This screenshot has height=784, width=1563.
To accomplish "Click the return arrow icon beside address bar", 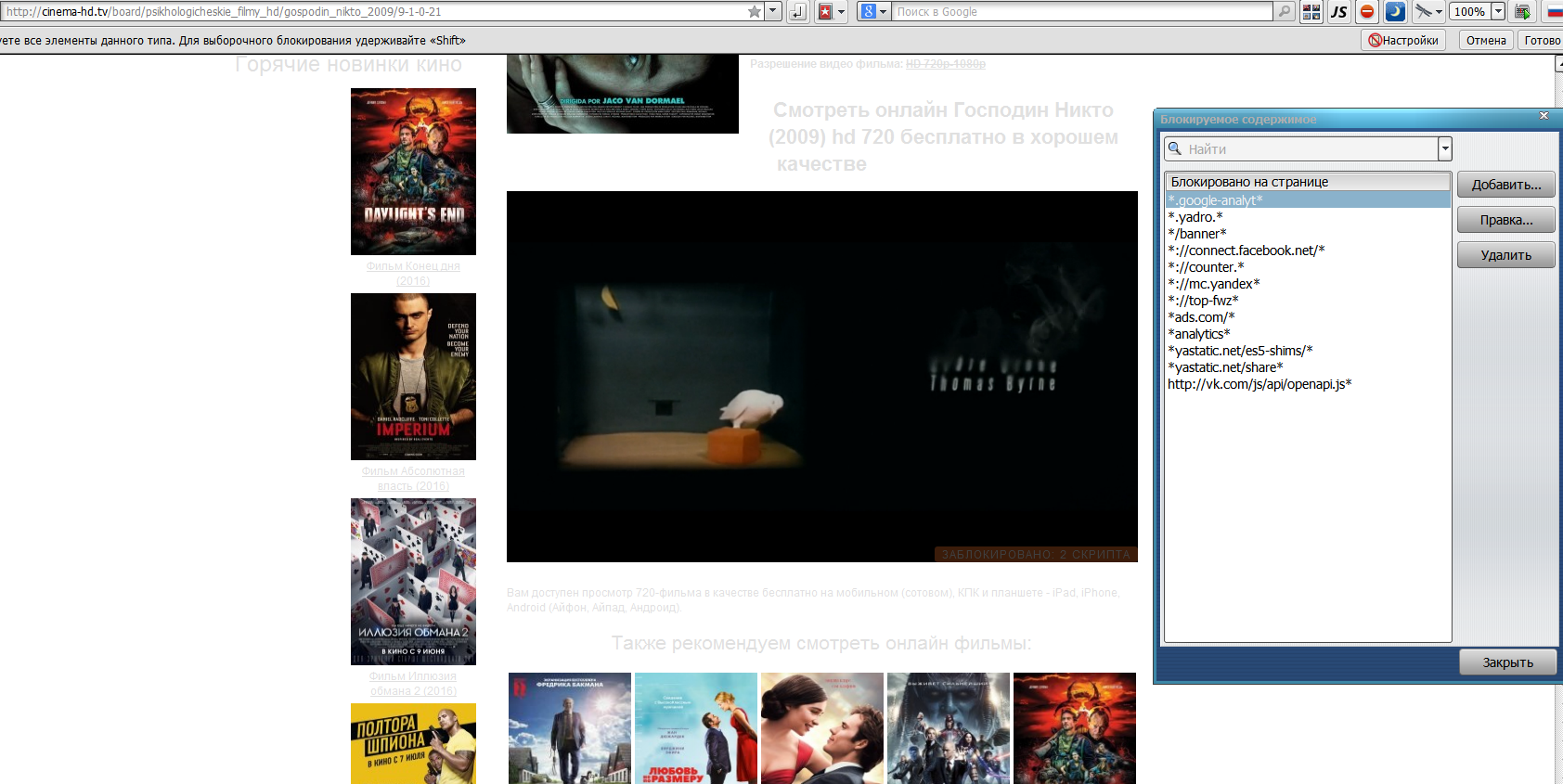I will tap(798, 12).
